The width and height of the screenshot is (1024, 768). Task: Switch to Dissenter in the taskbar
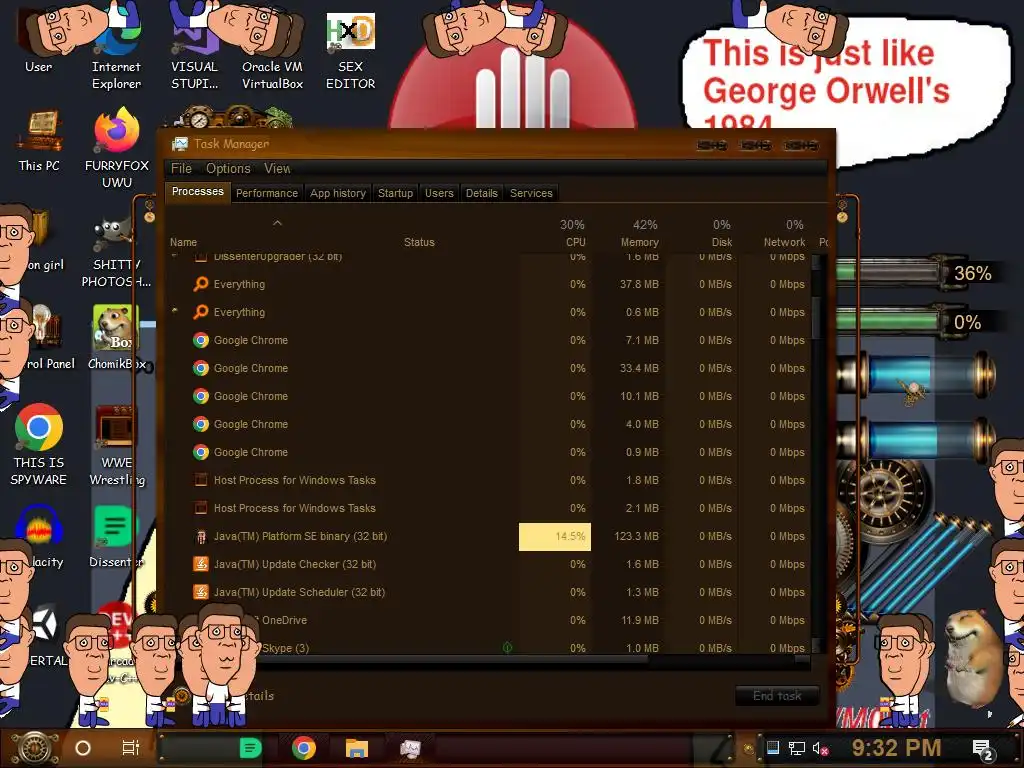tap(251, 748)
